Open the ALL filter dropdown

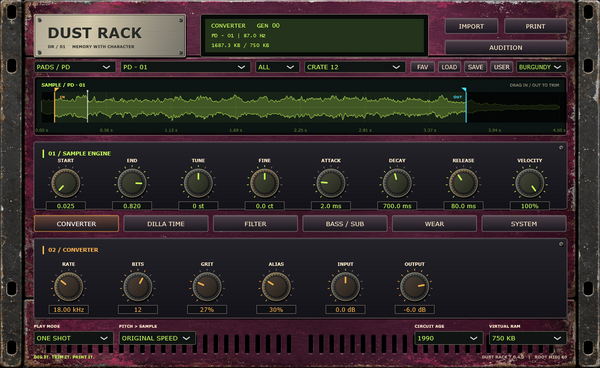pos(277,67)
